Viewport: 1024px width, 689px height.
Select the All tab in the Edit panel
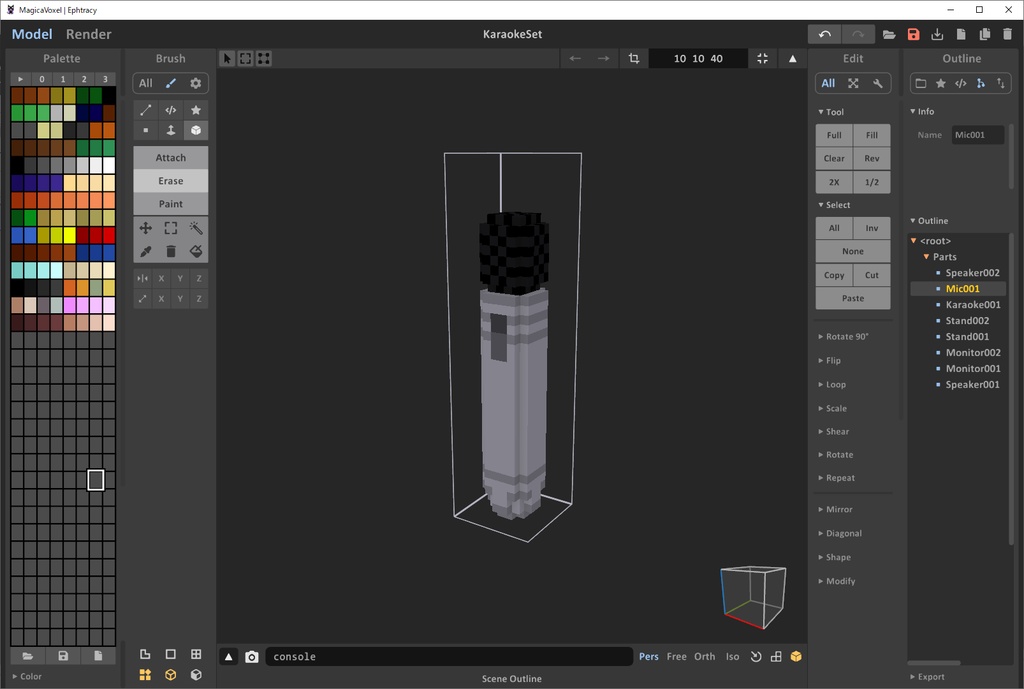pyautogui.click(x=828, y=83)
